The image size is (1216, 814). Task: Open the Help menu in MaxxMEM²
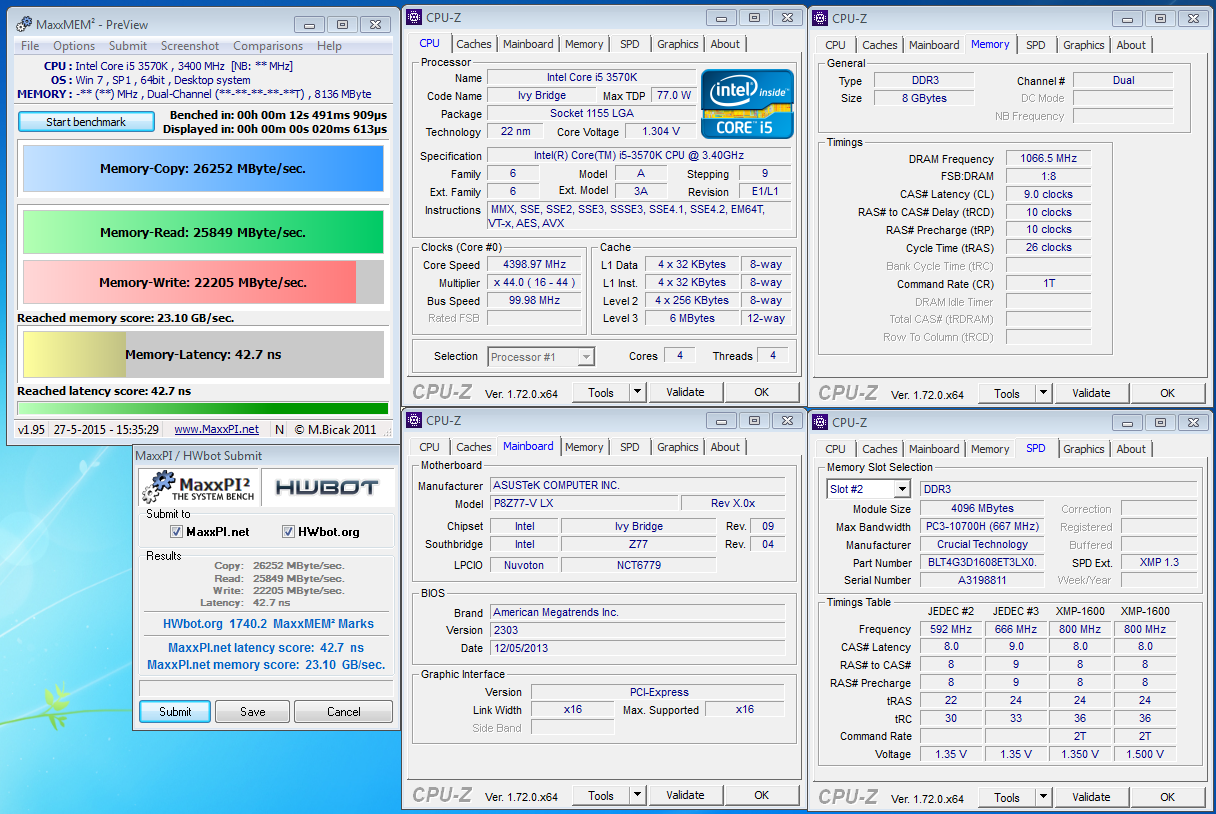tap(329, 46)
